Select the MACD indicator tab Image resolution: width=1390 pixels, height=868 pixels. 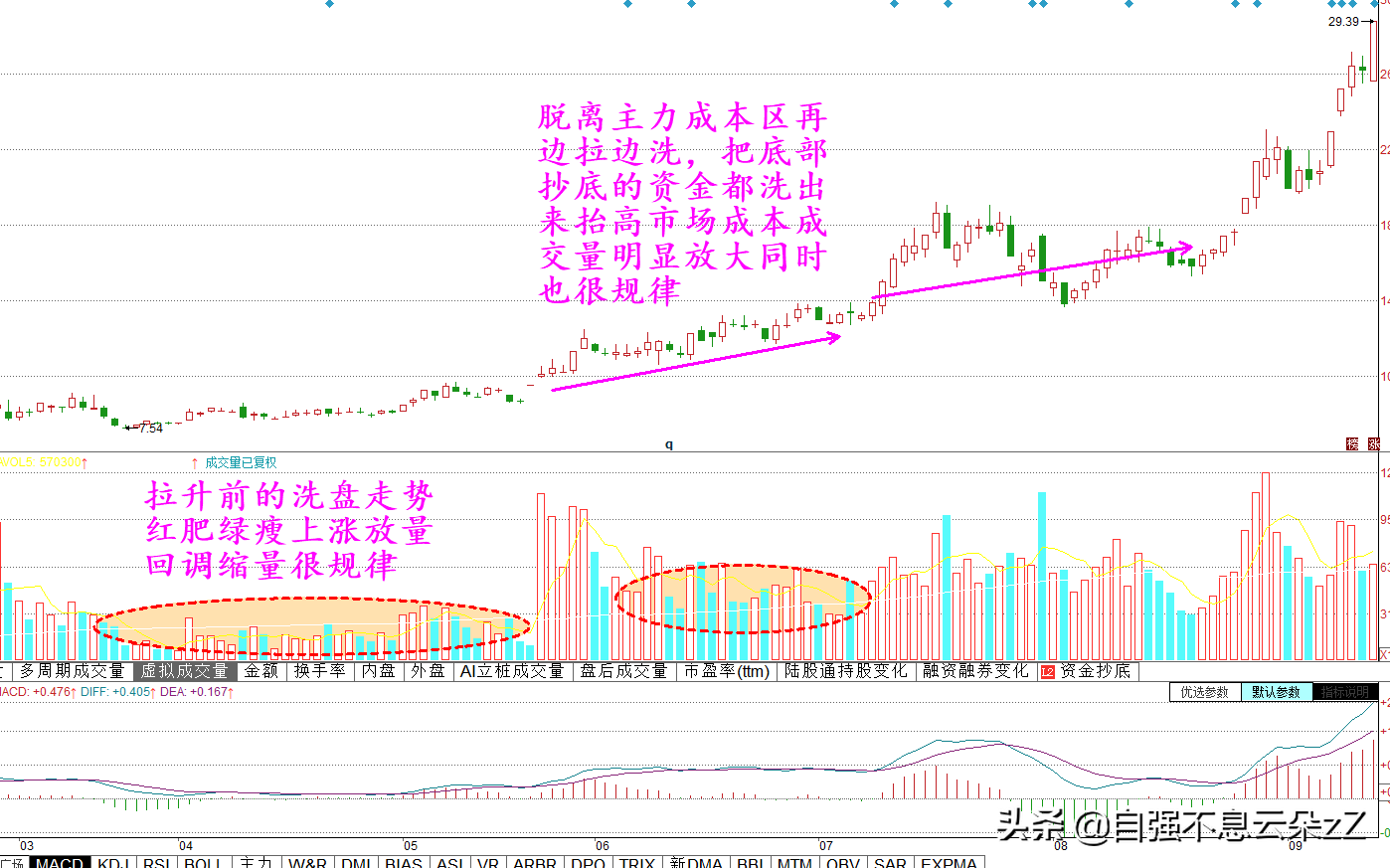coord(60,862)
